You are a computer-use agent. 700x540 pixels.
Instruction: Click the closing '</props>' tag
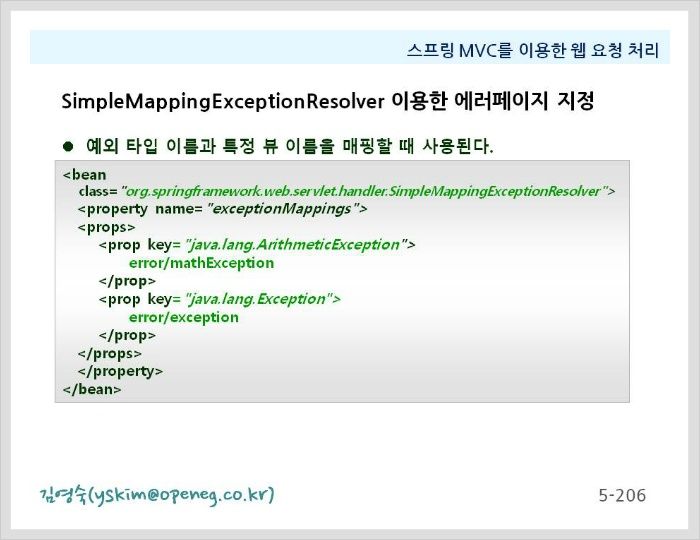(x=109, y=353)
